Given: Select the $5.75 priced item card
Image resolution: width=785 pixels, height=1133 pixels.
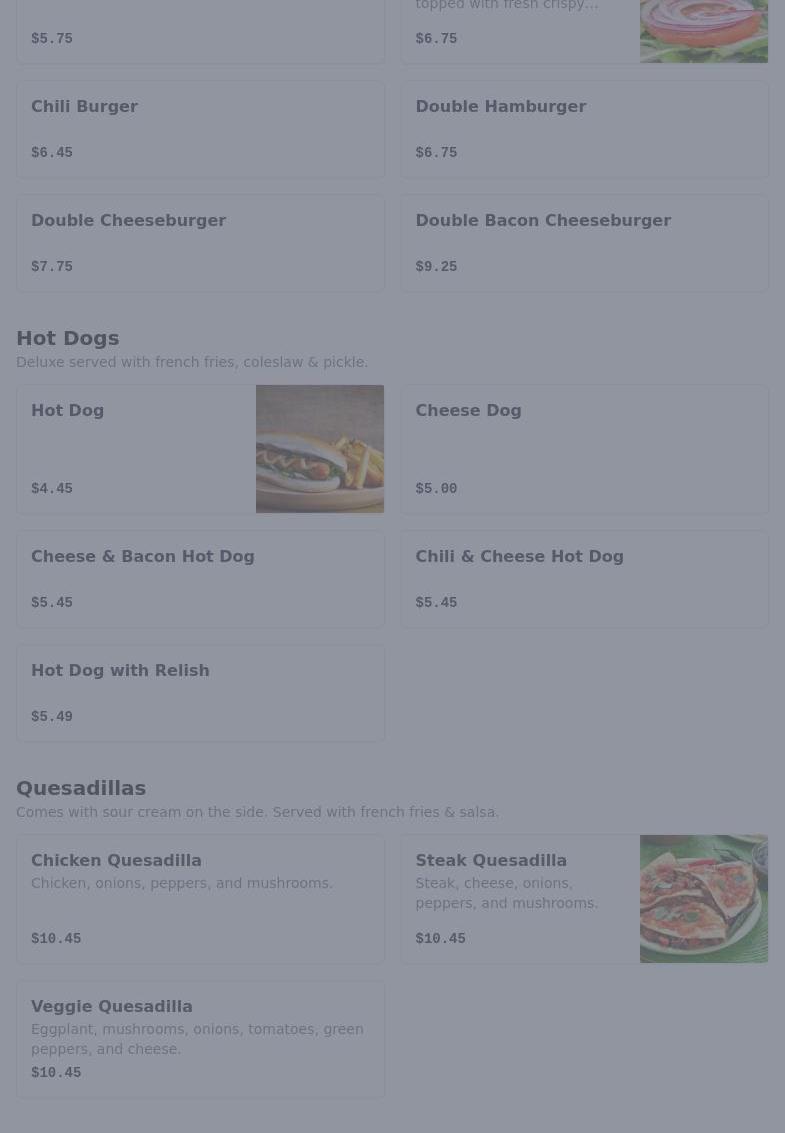Looking at the screenshot, I should tap(200, 32).
